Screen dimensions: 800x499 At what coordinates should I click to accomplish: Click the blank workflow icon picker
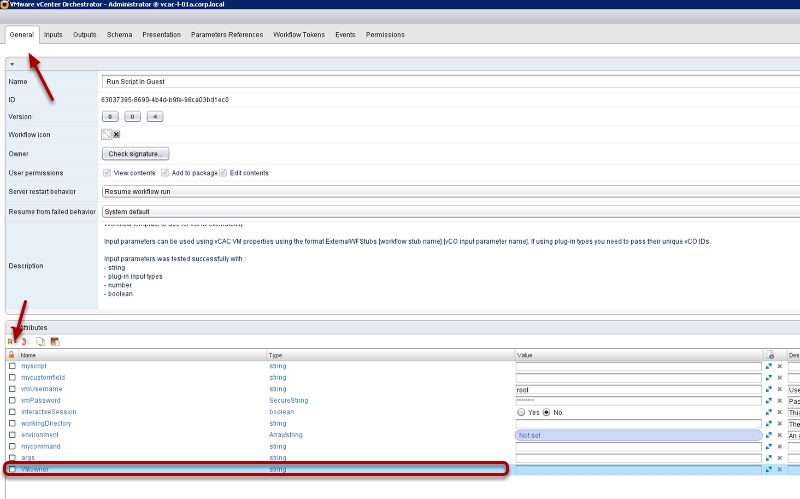(x=105, y=135)
